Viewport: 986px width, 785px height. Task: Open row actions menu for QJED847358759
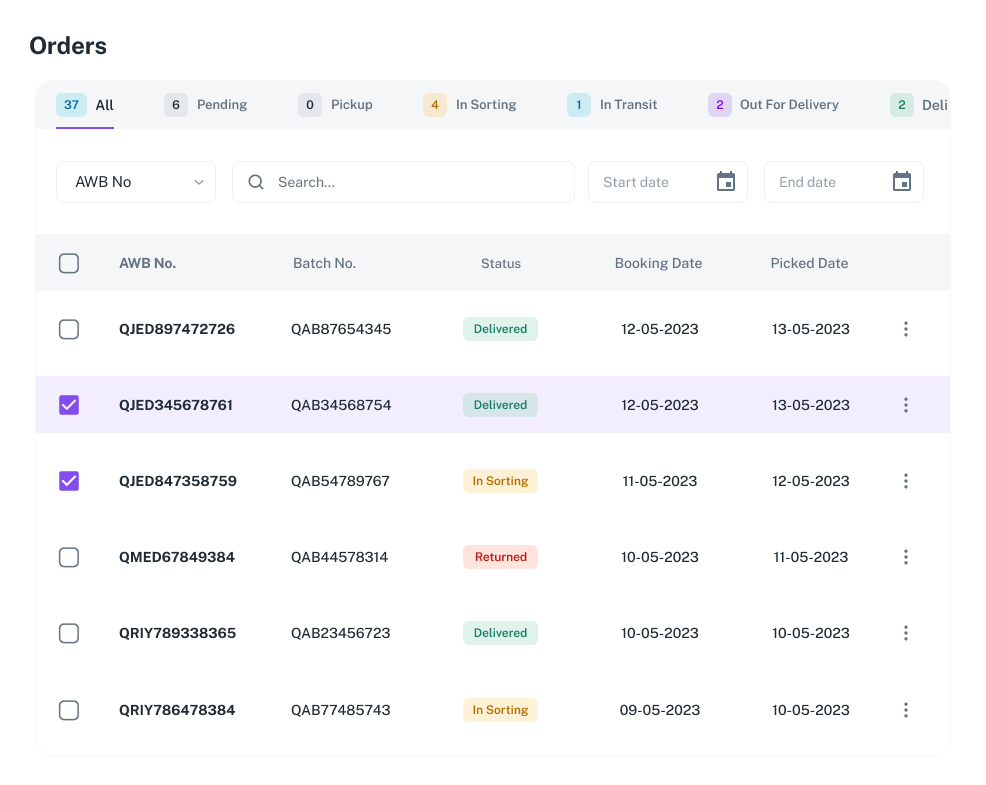905,481
